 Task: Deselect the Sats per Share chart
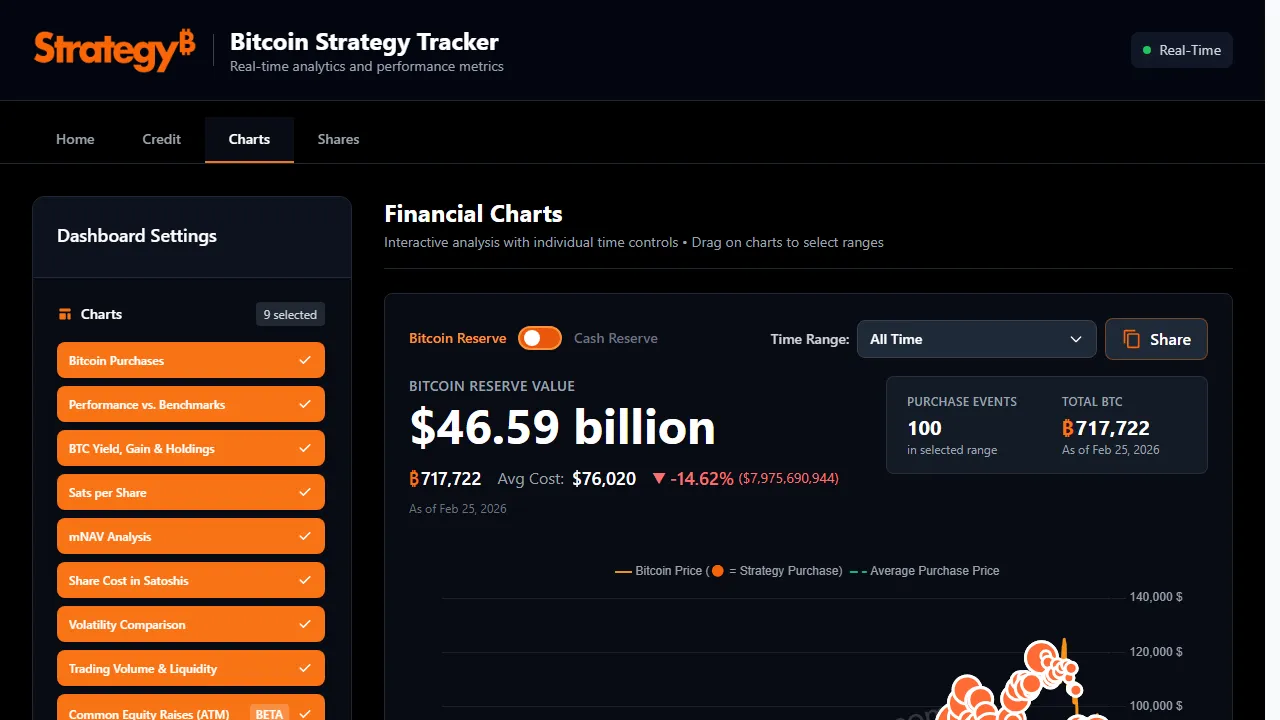[x=190, y=492]
